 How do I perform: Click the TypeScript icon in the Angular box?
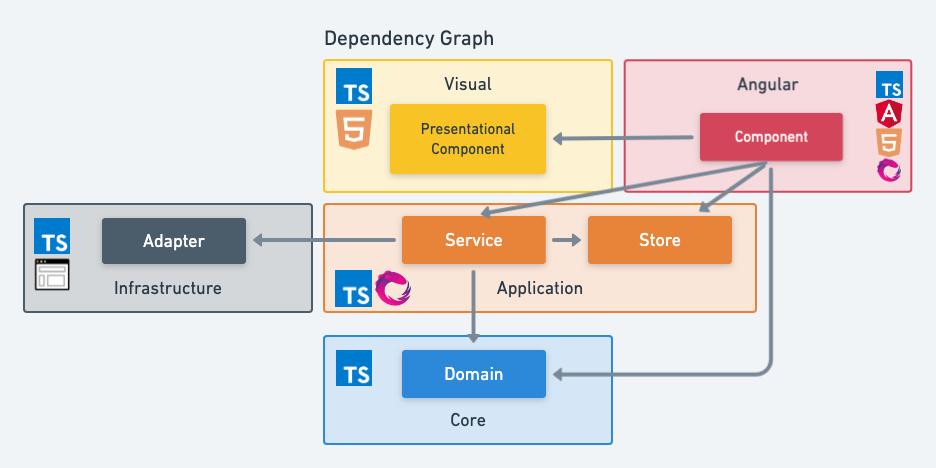(x=889, y=84)
